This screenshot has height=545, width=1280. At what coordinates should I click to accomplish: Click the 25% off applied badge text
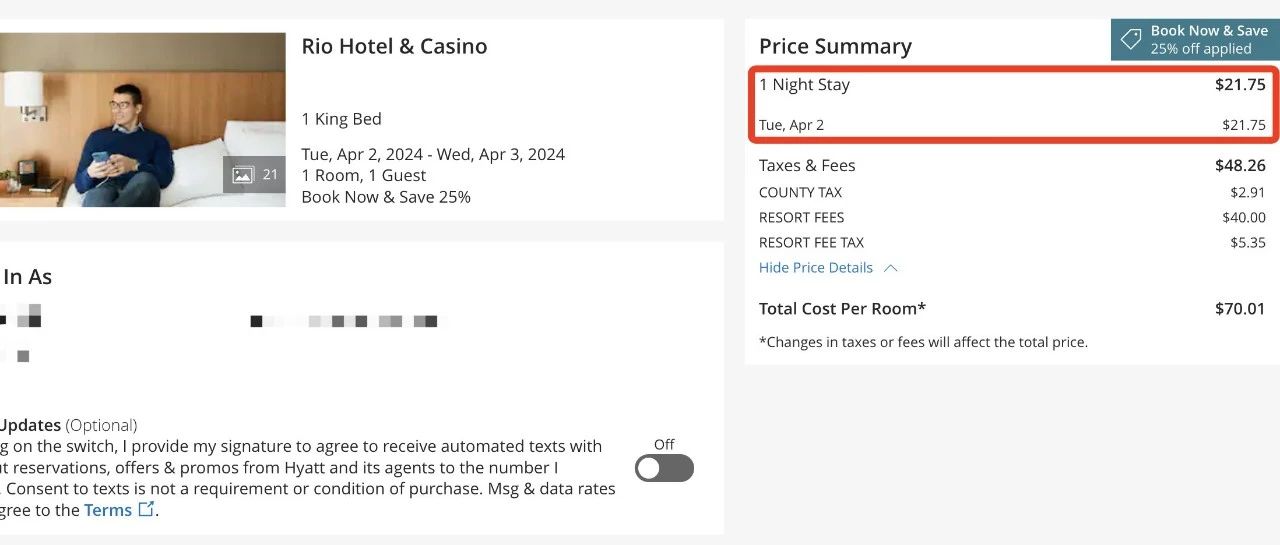[1200, 49]
